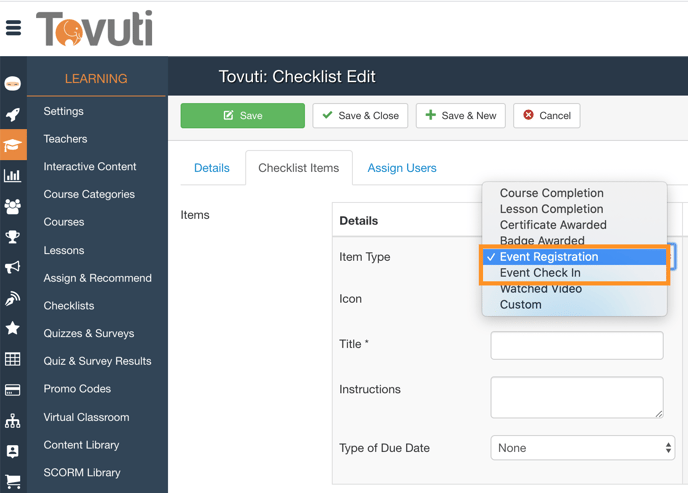Open the sitemap hierarchy icon
The width and height of the screenshot is (688, 493).
[13, 421]
